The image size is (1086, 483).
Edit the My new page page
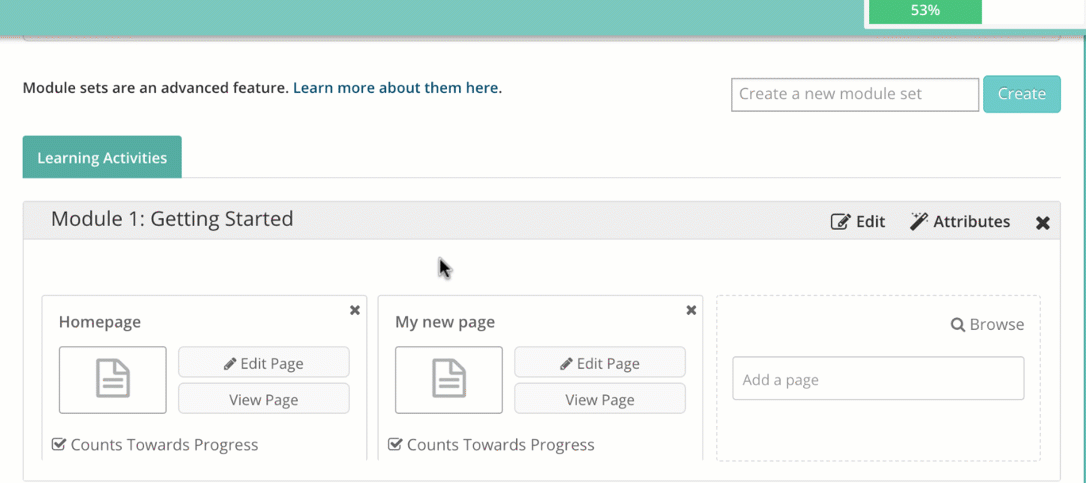(x=600, y=363)
